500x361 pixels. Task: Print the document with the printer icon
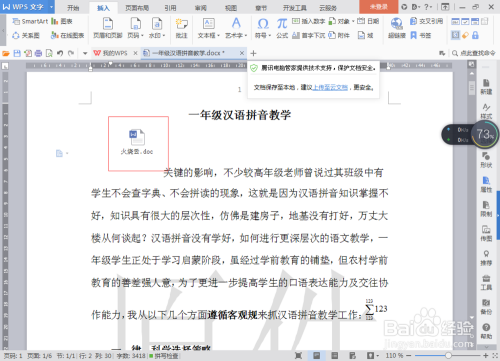point(38,53)
